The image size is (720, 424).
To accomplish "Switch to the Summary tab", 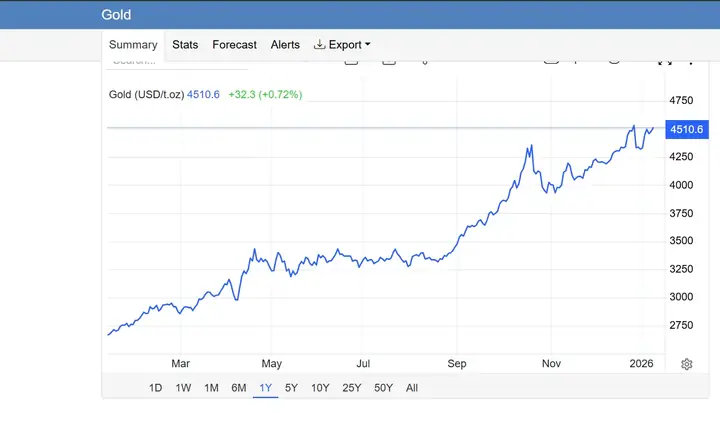I will pyautogui.click(x=133, y=45).
